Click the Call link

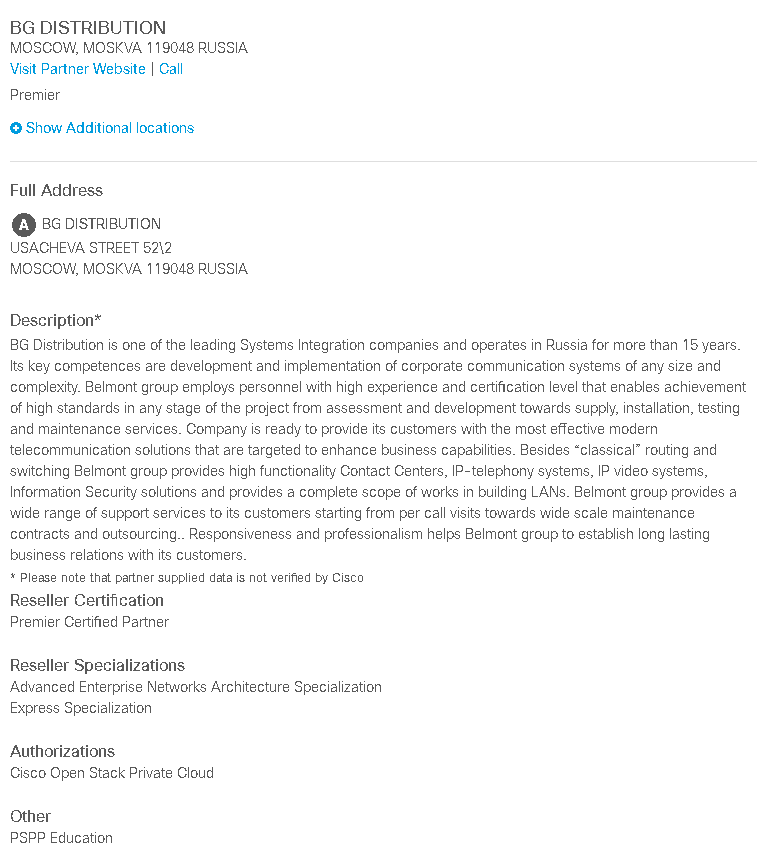point(171,69)
